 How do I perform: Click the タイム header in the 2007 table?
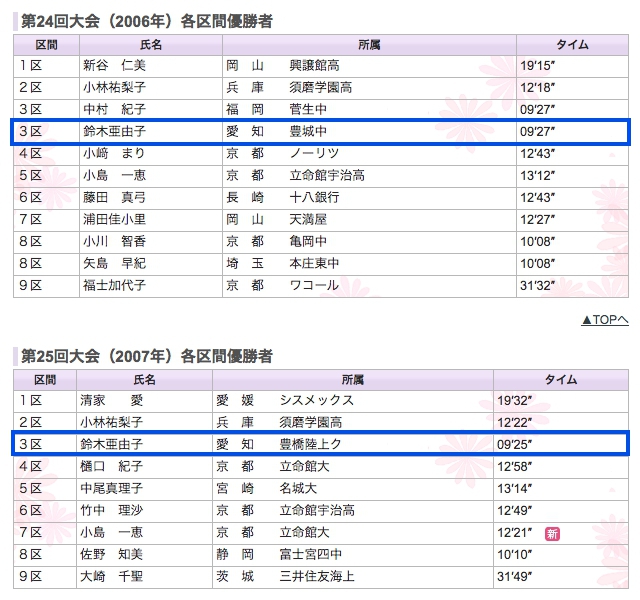coord(561,380)
